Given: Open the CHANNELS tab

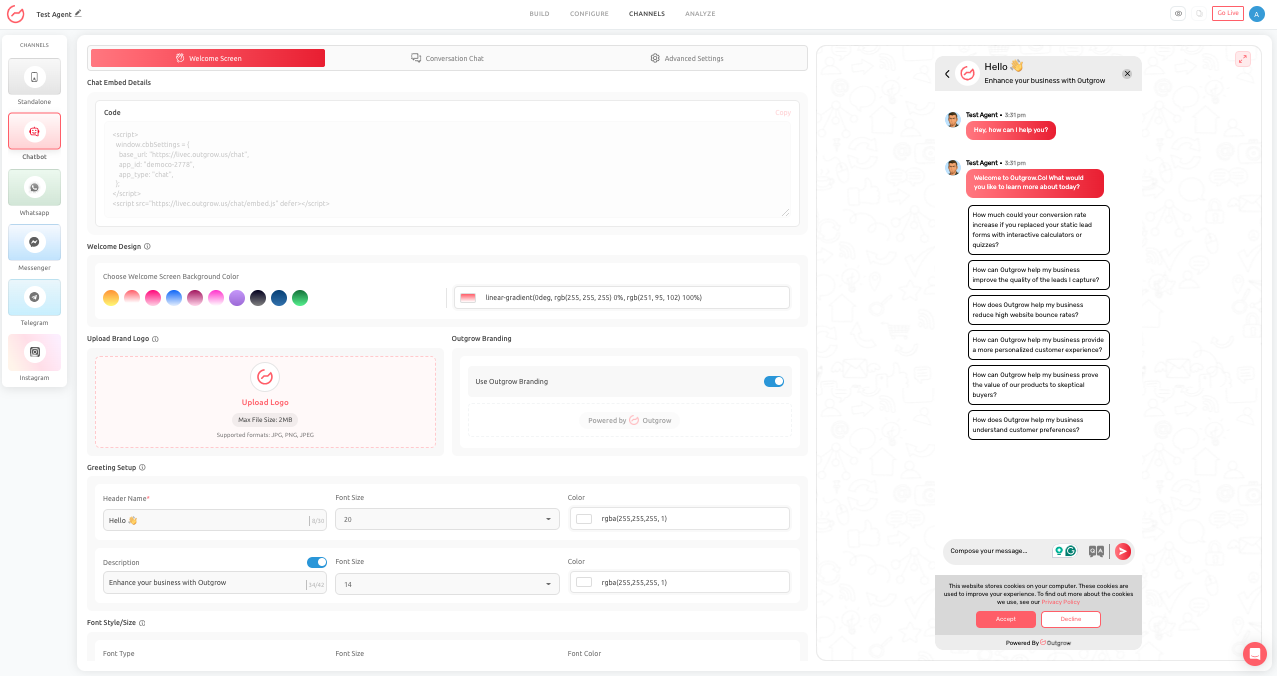Looking at the screenshot, I should coord(647,14).
